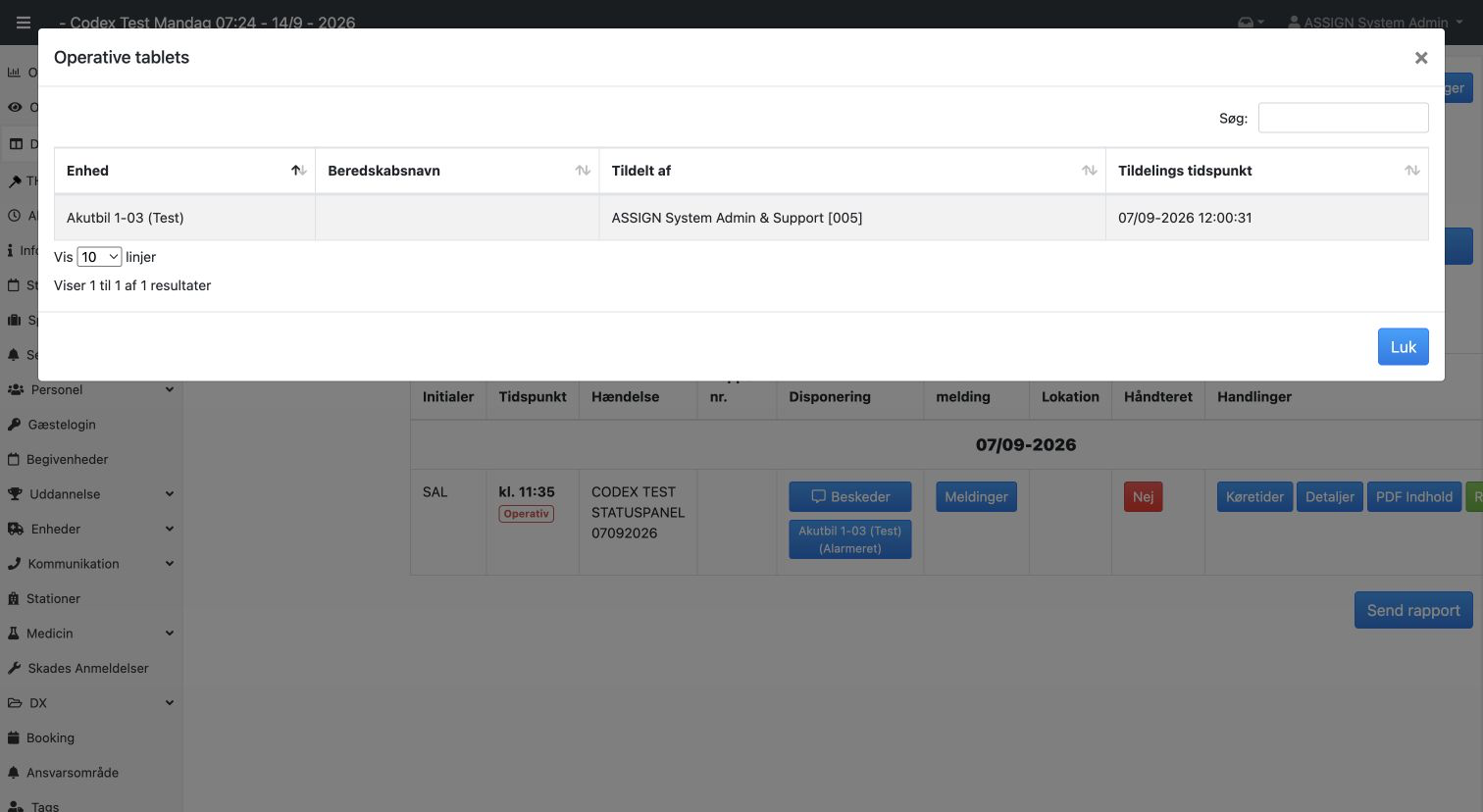Click into the Søg search field
This screenshot has height=812, width=1483.
click(x=1343, y=118)
